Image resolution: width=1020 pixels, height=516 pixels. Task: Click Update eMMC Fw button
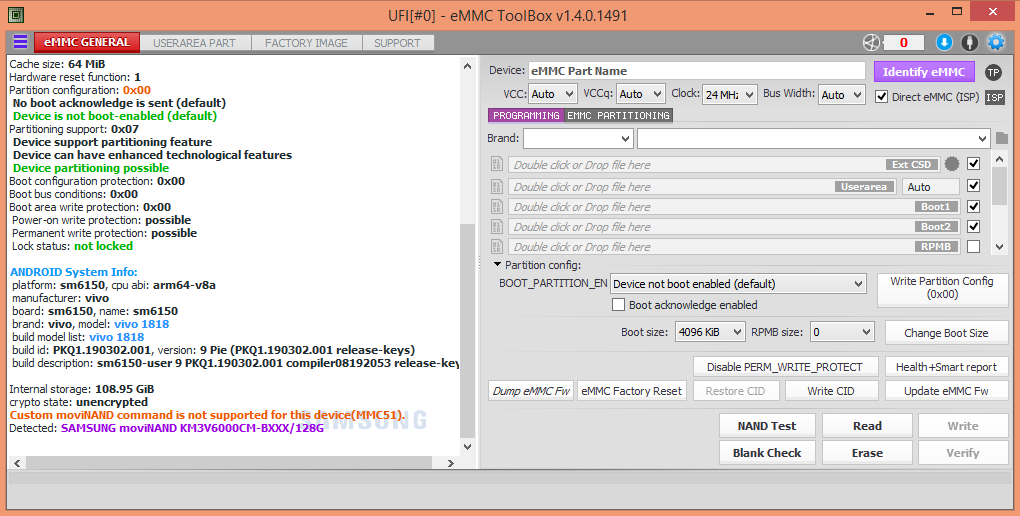point(946,390)
